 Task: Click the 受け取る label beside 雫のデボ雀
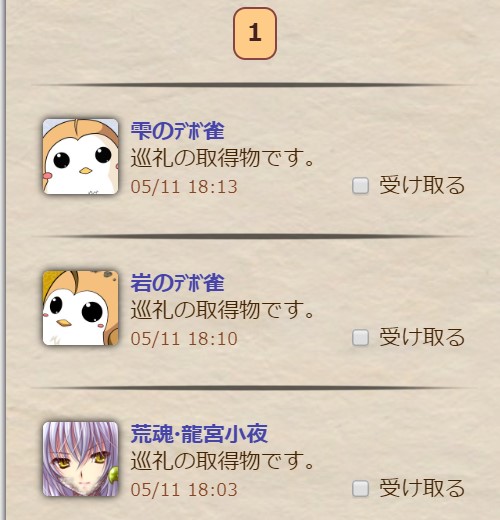pyautogui.click(x=422, y=185)
